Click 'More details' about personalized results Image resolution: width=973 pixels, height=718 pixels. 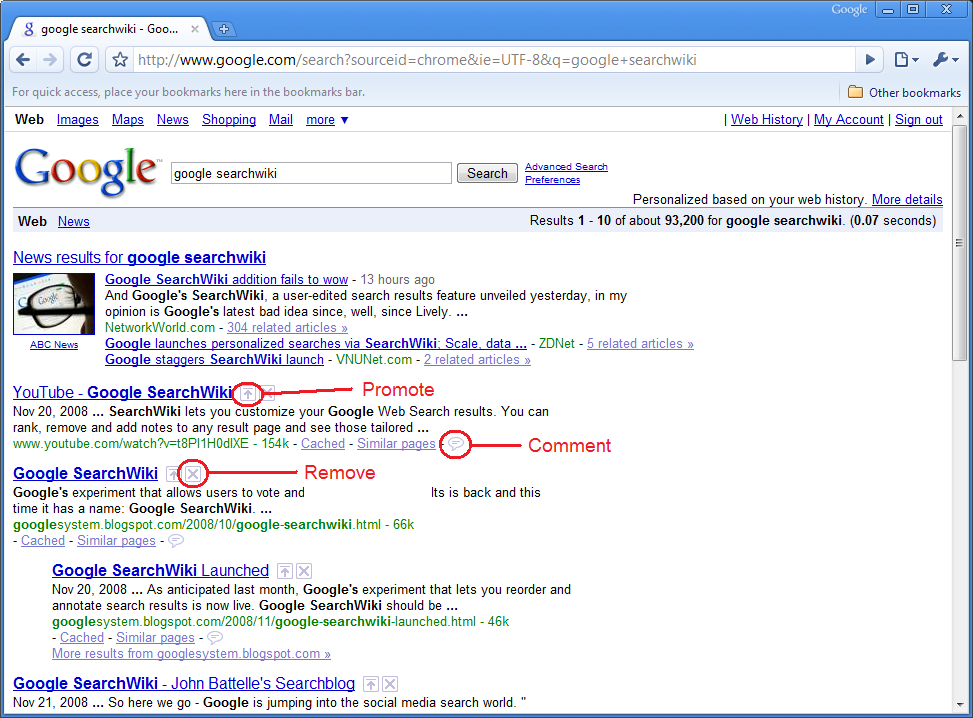pos(907,200)
